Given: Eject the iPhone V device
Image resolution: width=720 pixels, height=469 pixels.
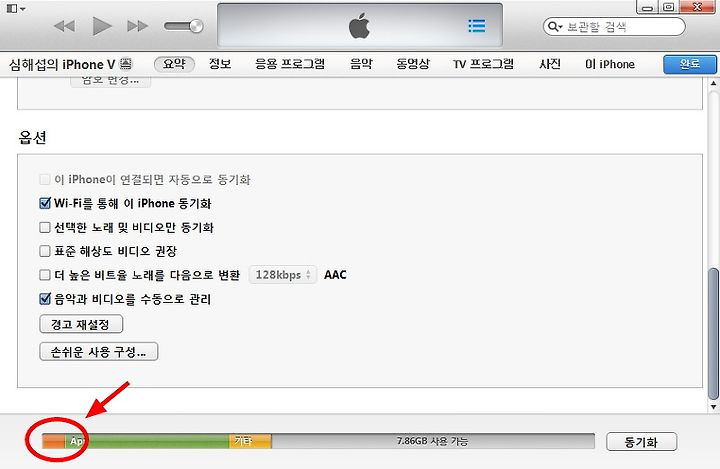Looking at the screenshot, I should [126, 64].
